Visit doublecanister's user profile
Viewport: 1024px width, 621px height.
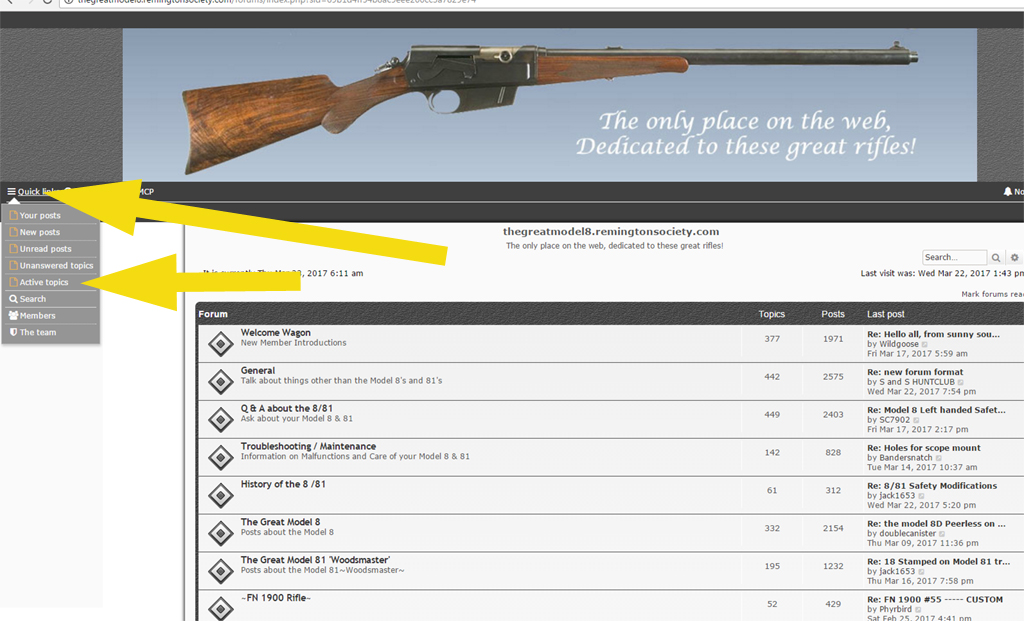pos(907,533)
